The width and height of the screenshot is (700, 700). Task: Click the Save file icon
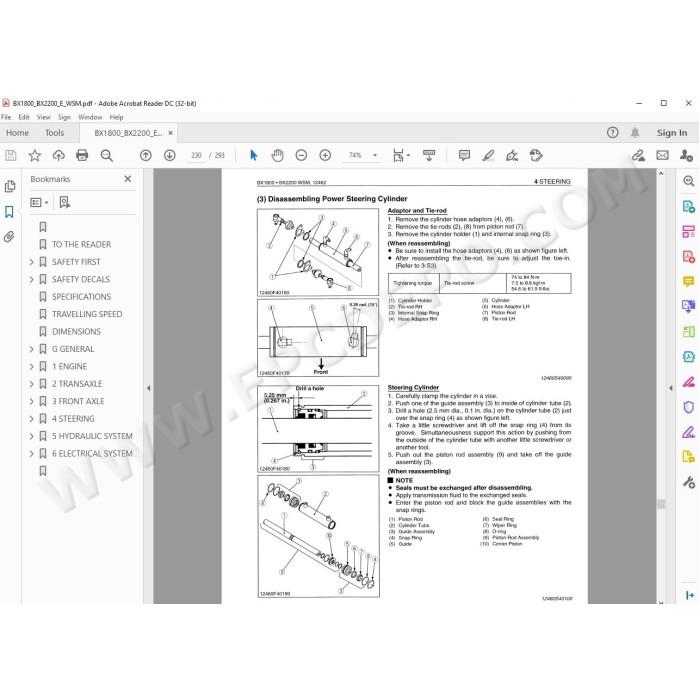click(x=11, y=155)
